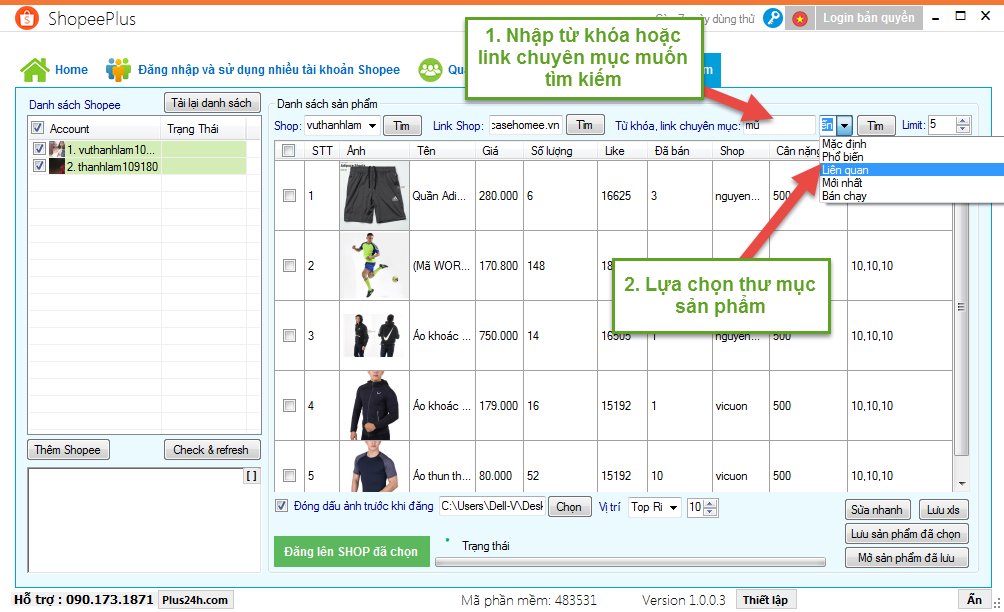Click the multi-account people icon

point(119,70)
